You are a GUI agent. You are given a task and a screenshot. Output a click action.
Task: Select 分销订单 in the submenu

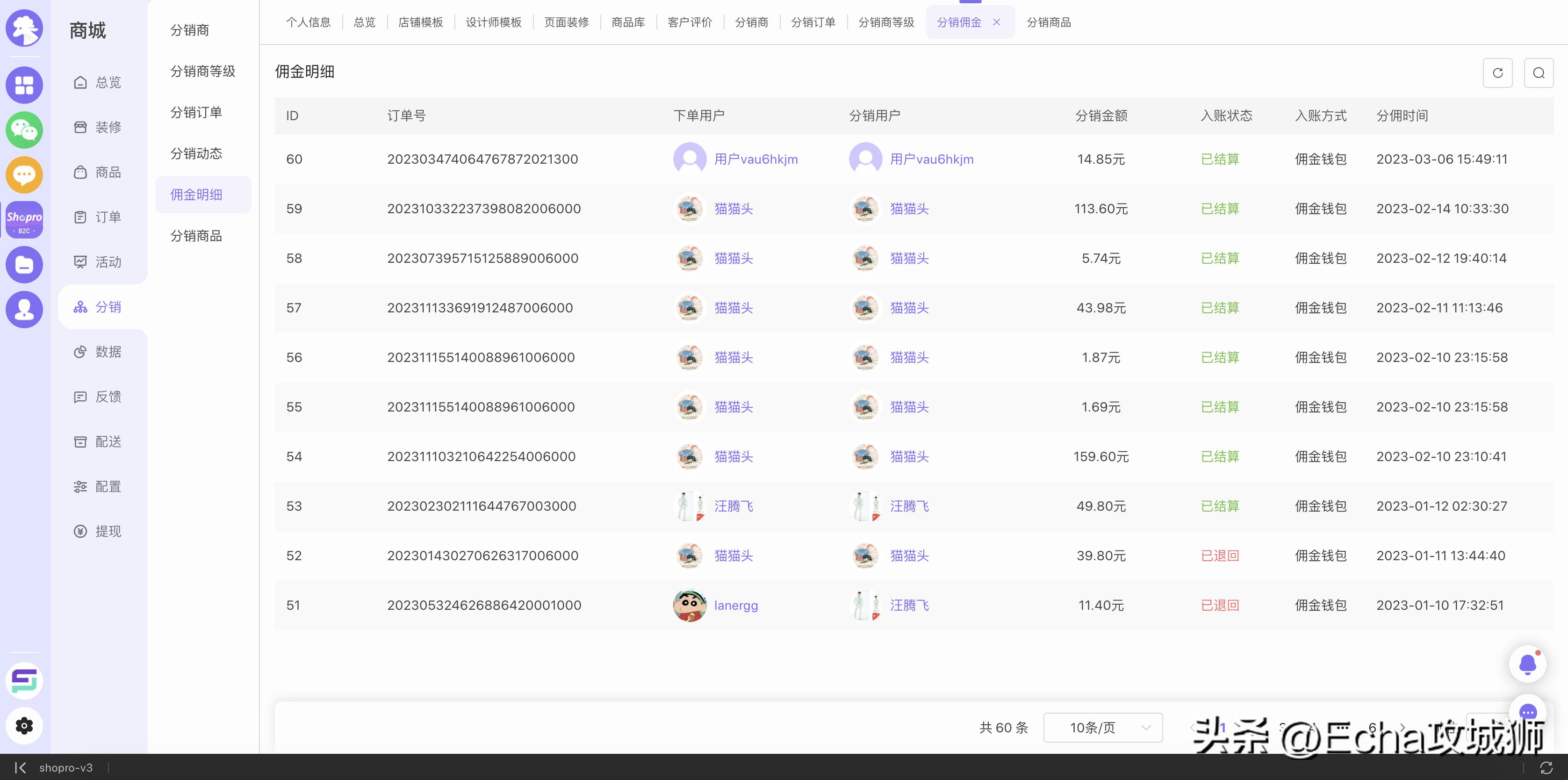pyautogui.click(x=196, y=112)
